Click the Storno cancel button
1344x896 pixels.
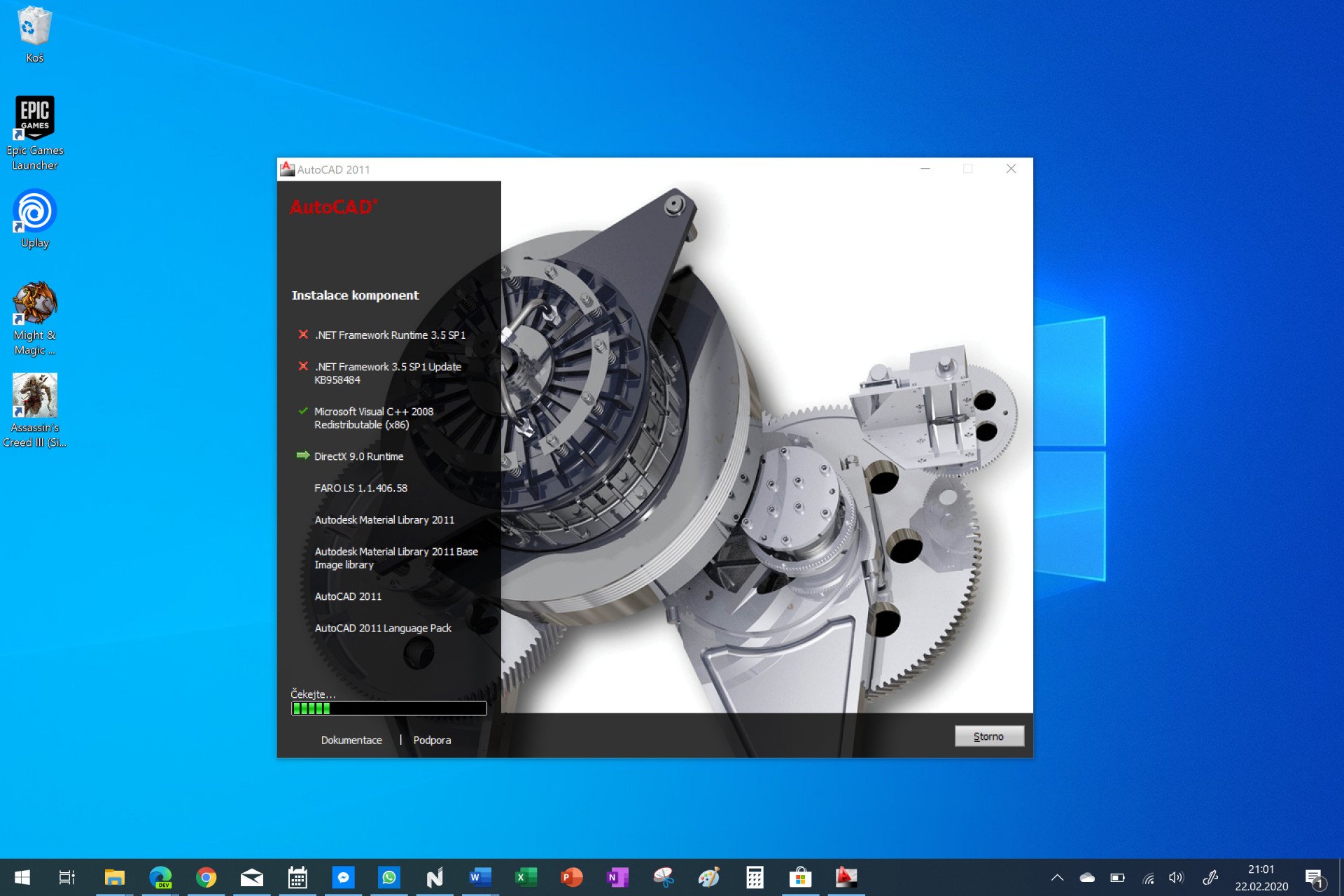pos(988,736)
